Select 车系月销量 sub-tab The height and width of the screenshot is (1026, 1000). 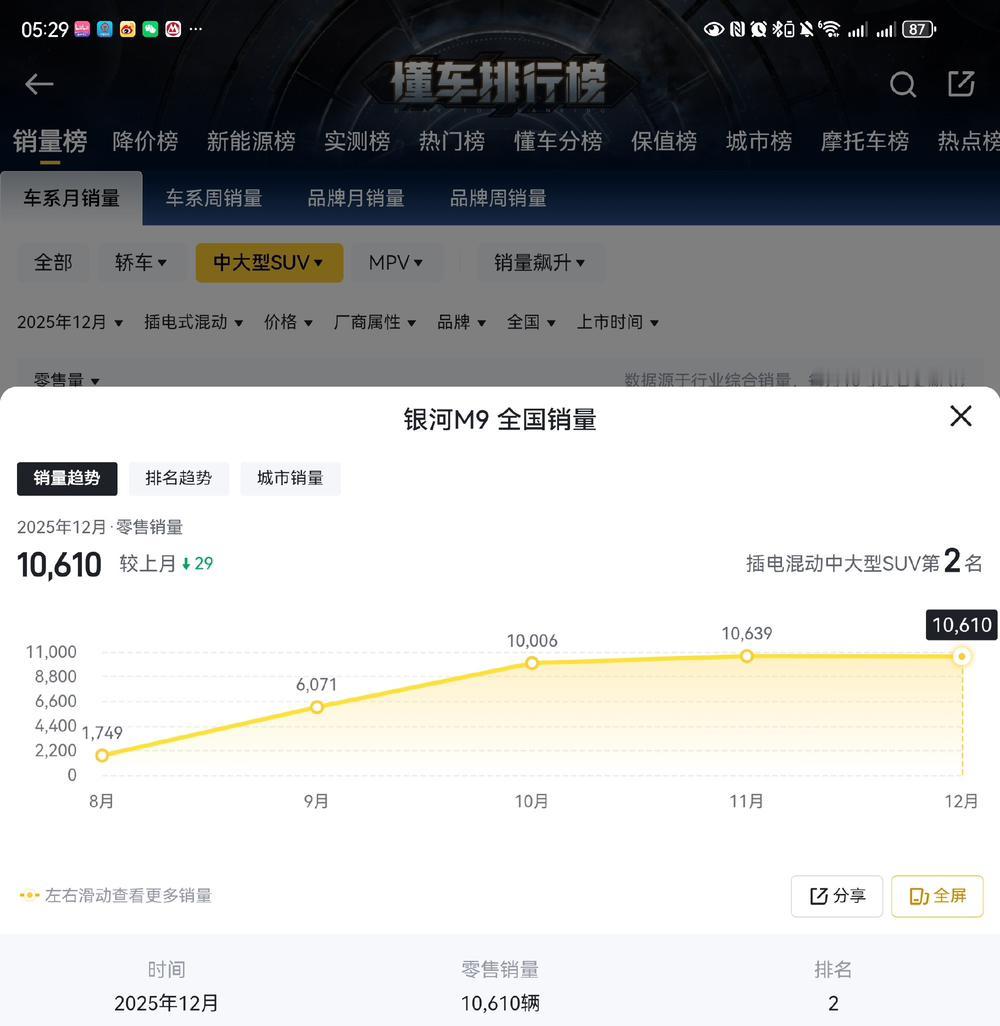click(71, 198)
